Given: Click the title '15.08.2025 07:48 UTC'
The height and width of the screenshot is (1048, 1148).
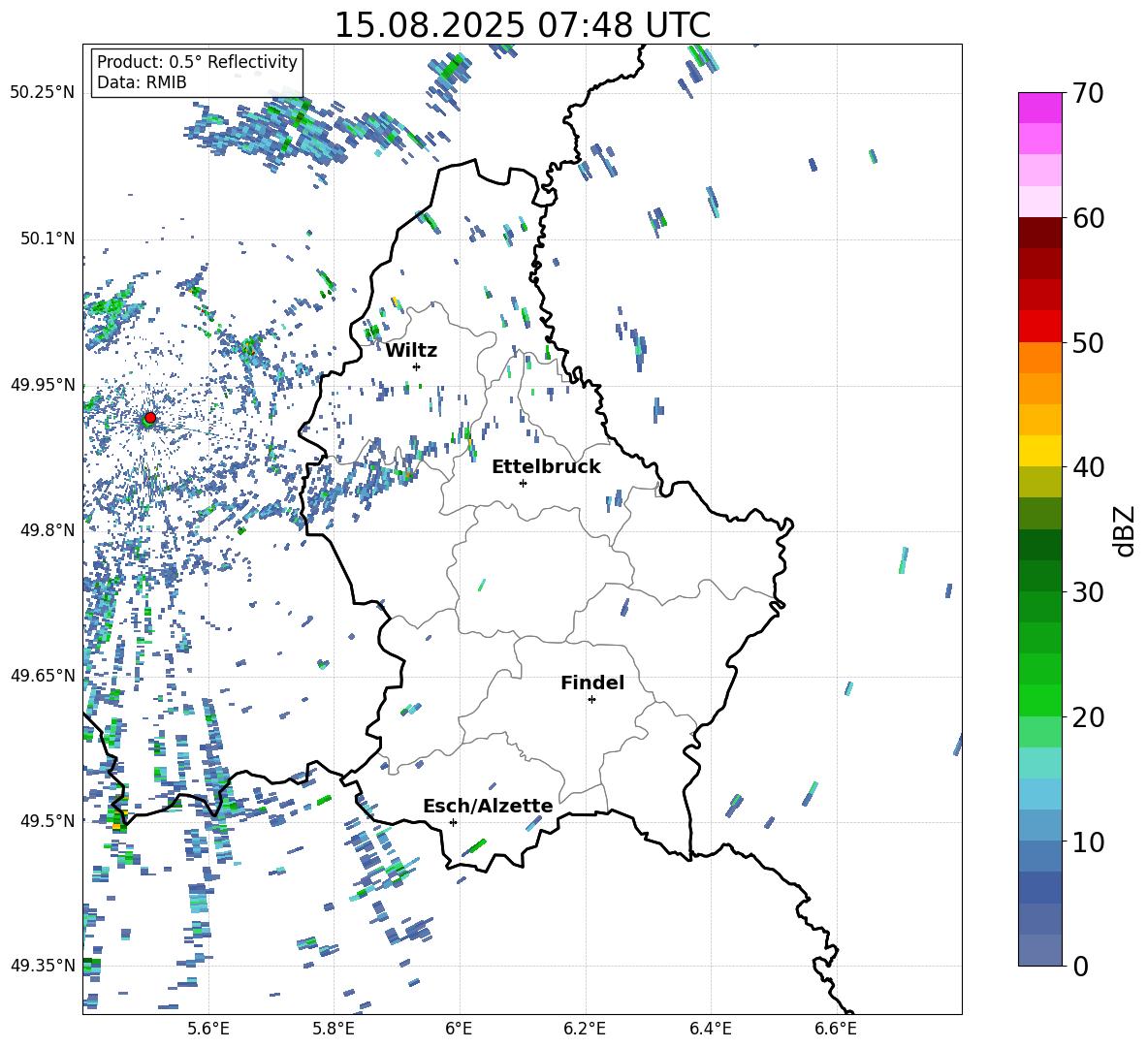Looking at the screenshot, I should (x=522, y=25).
